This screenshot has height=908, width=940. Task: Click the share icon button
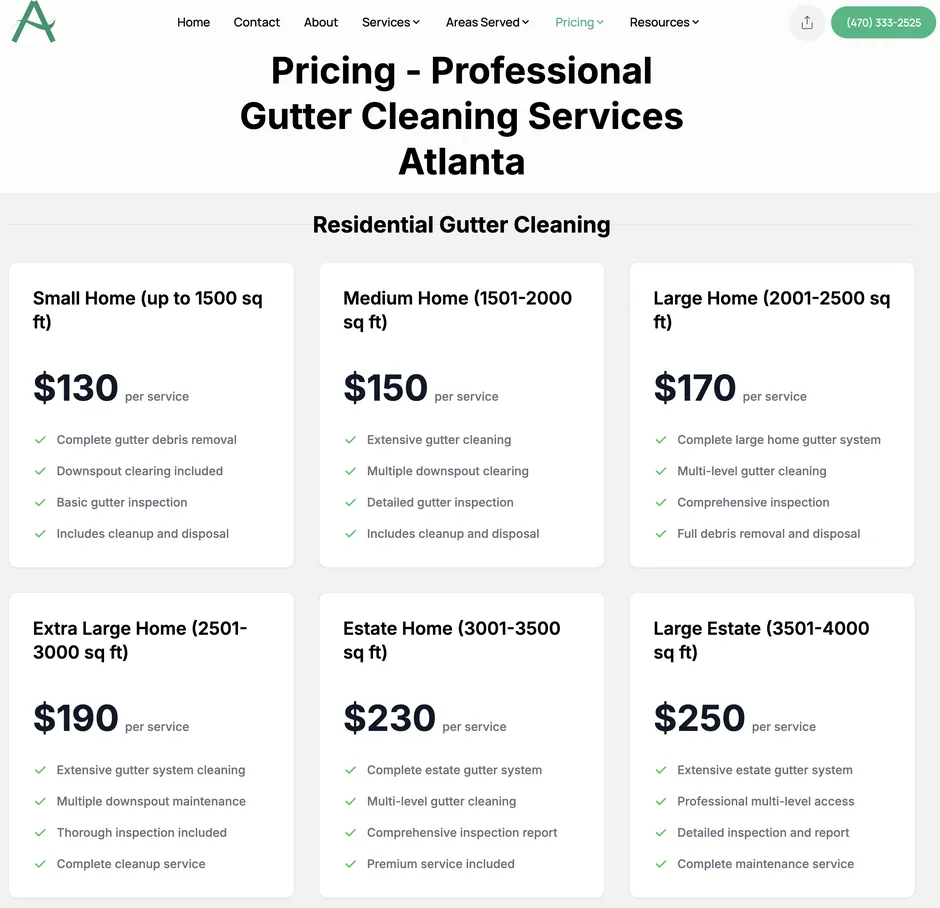point(807,23)
